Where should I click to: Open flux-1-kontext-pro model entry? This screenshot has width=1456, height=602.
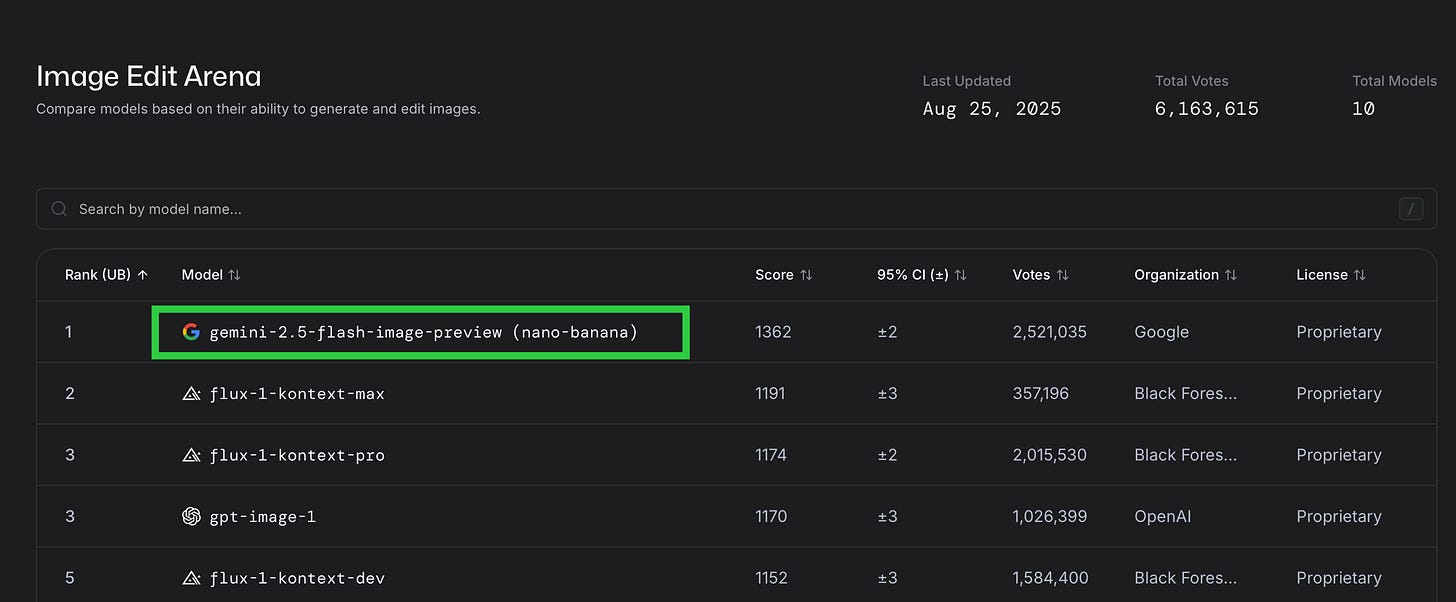tap(297, 455)
